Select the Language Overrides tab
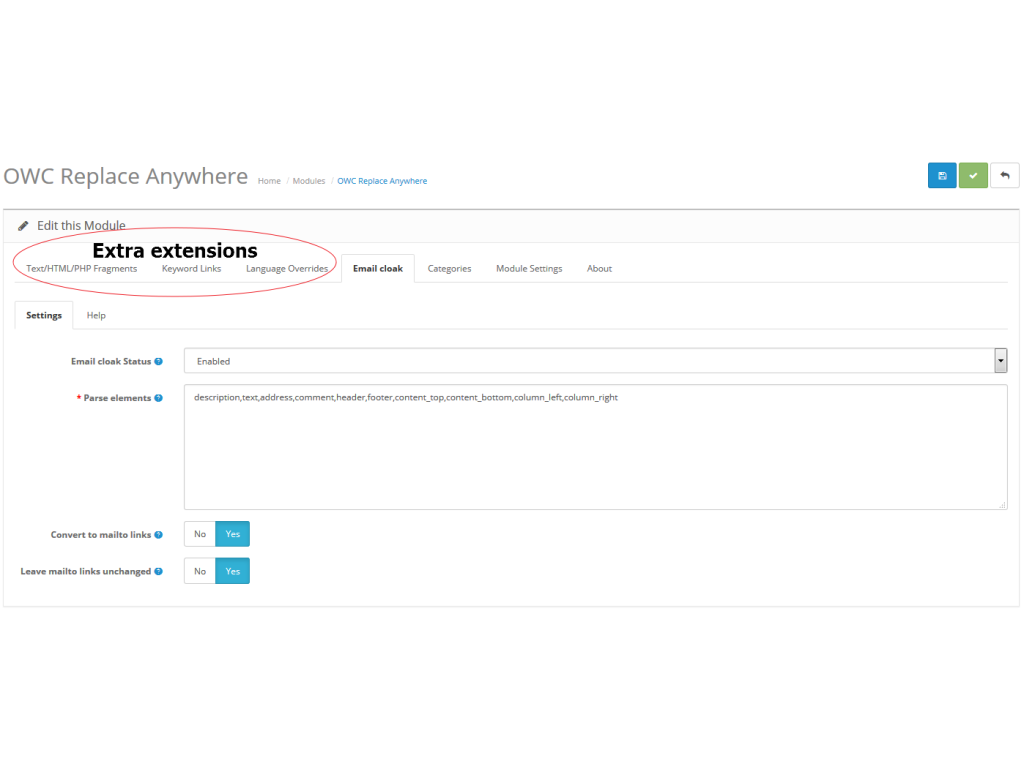1024x768 pixels. 287,269
